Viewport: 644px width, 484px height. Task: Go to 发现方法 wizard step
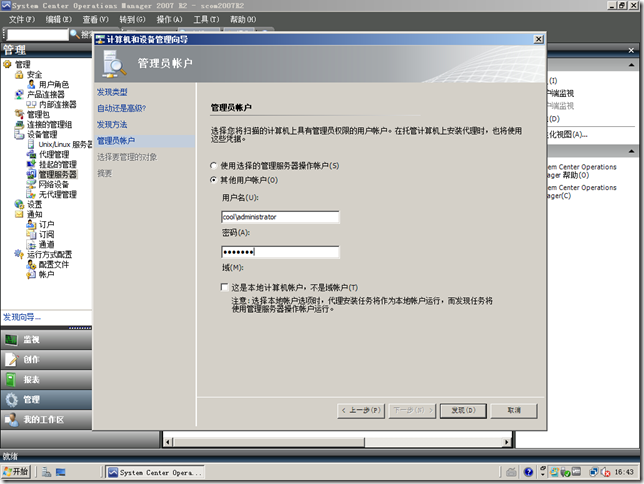pos(112,124)
